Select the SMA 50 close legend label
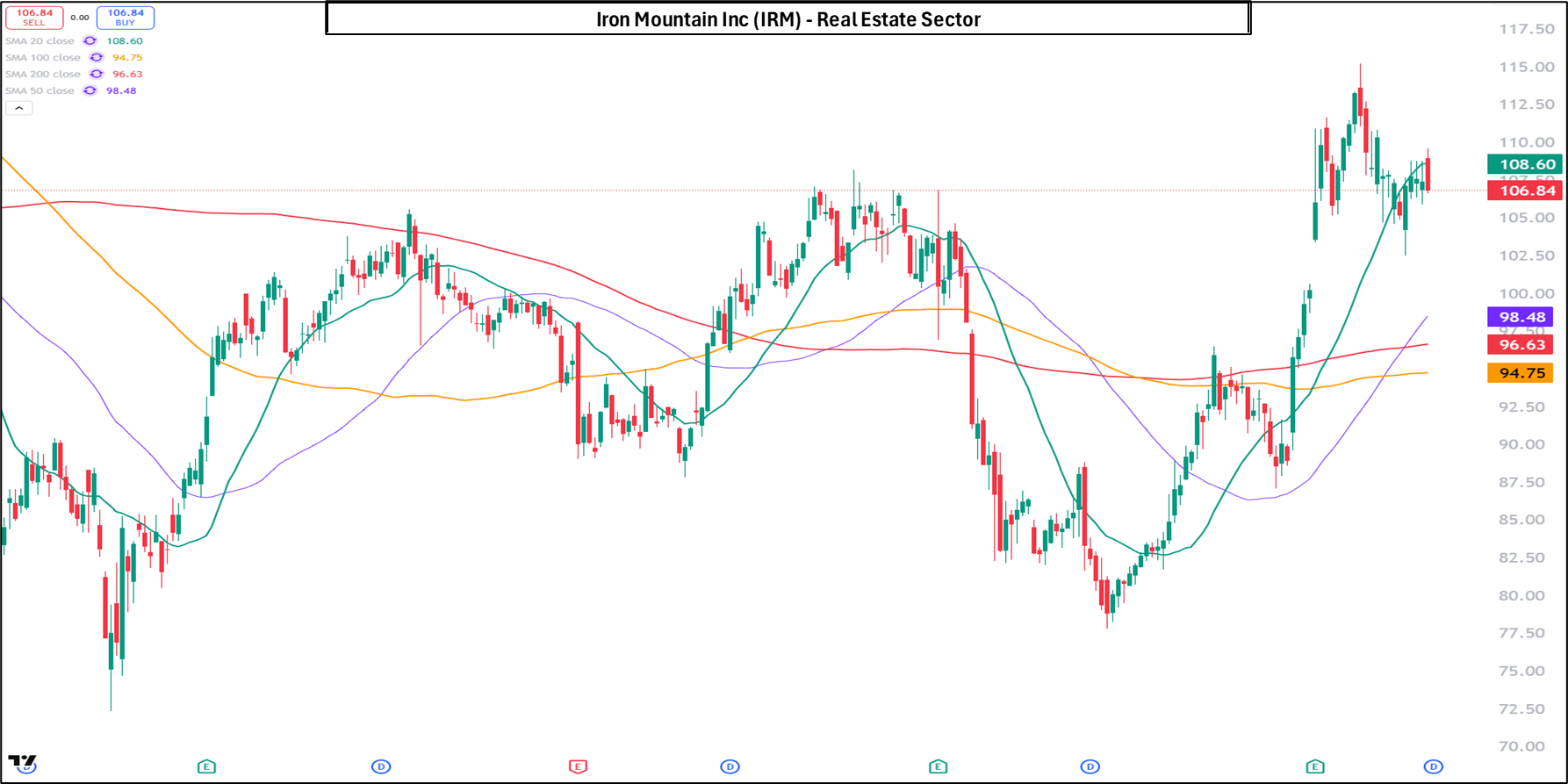The image size is (1568, 784). pos(40,91)
